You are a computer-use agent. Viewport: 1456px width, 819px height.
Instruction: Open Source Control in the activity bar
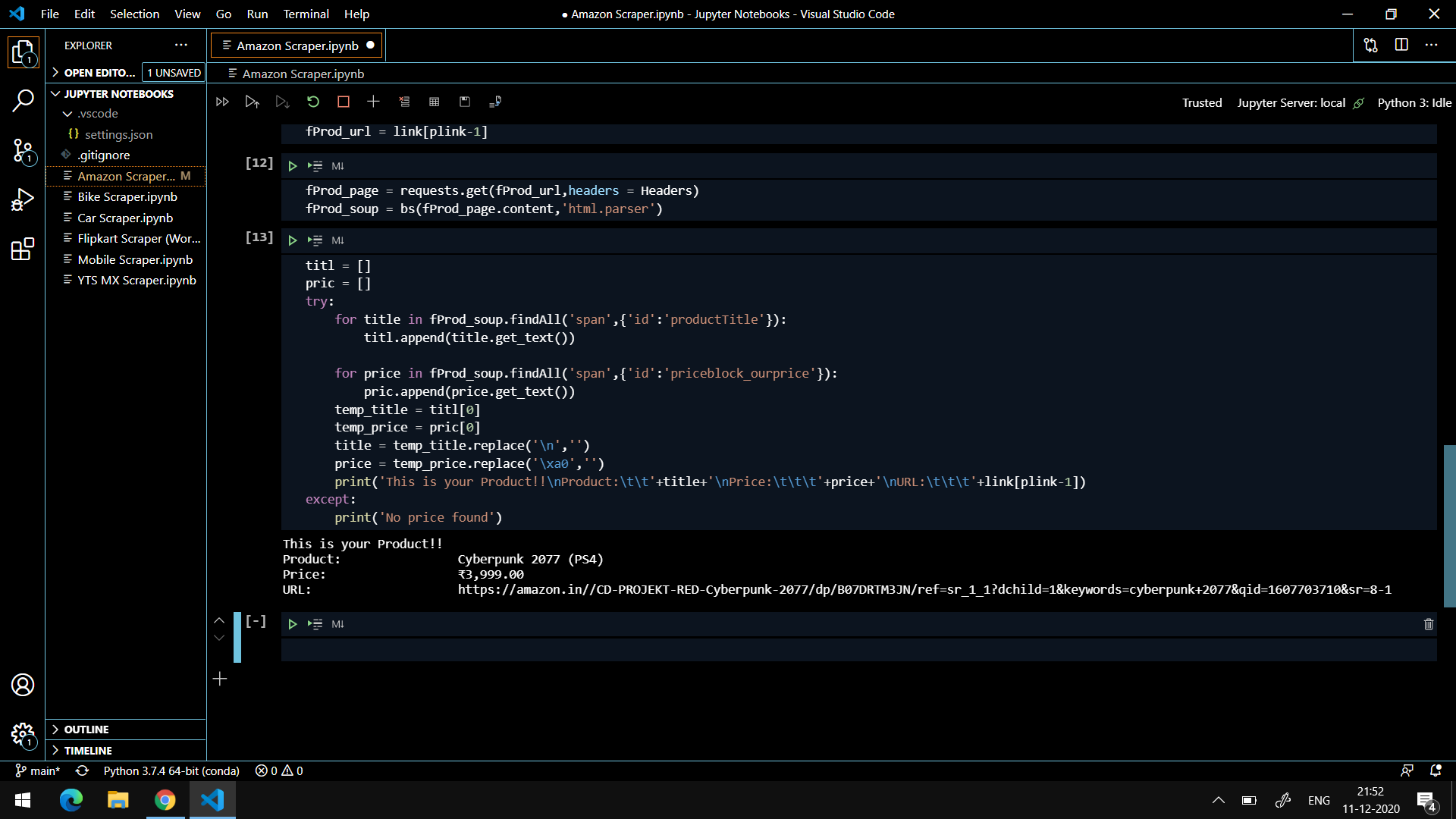(x=23, y=152)
